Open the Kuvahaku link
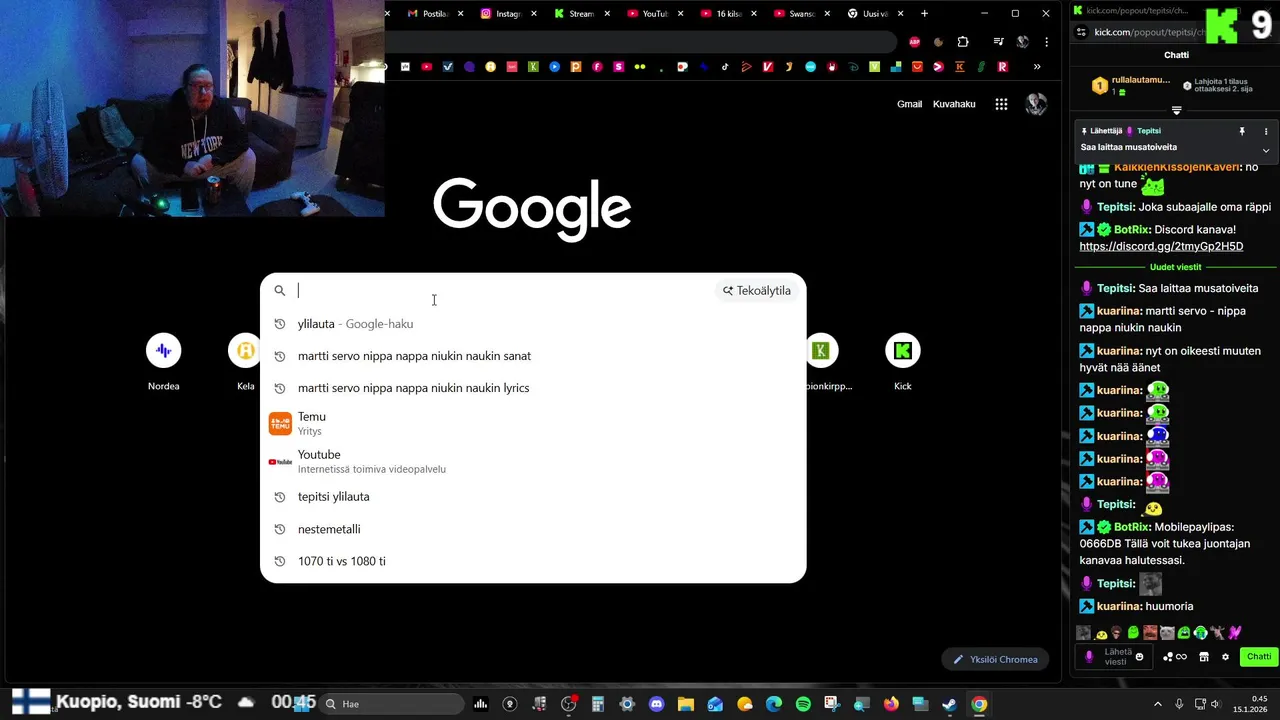The image size is (1280, 720). (954, 104)
